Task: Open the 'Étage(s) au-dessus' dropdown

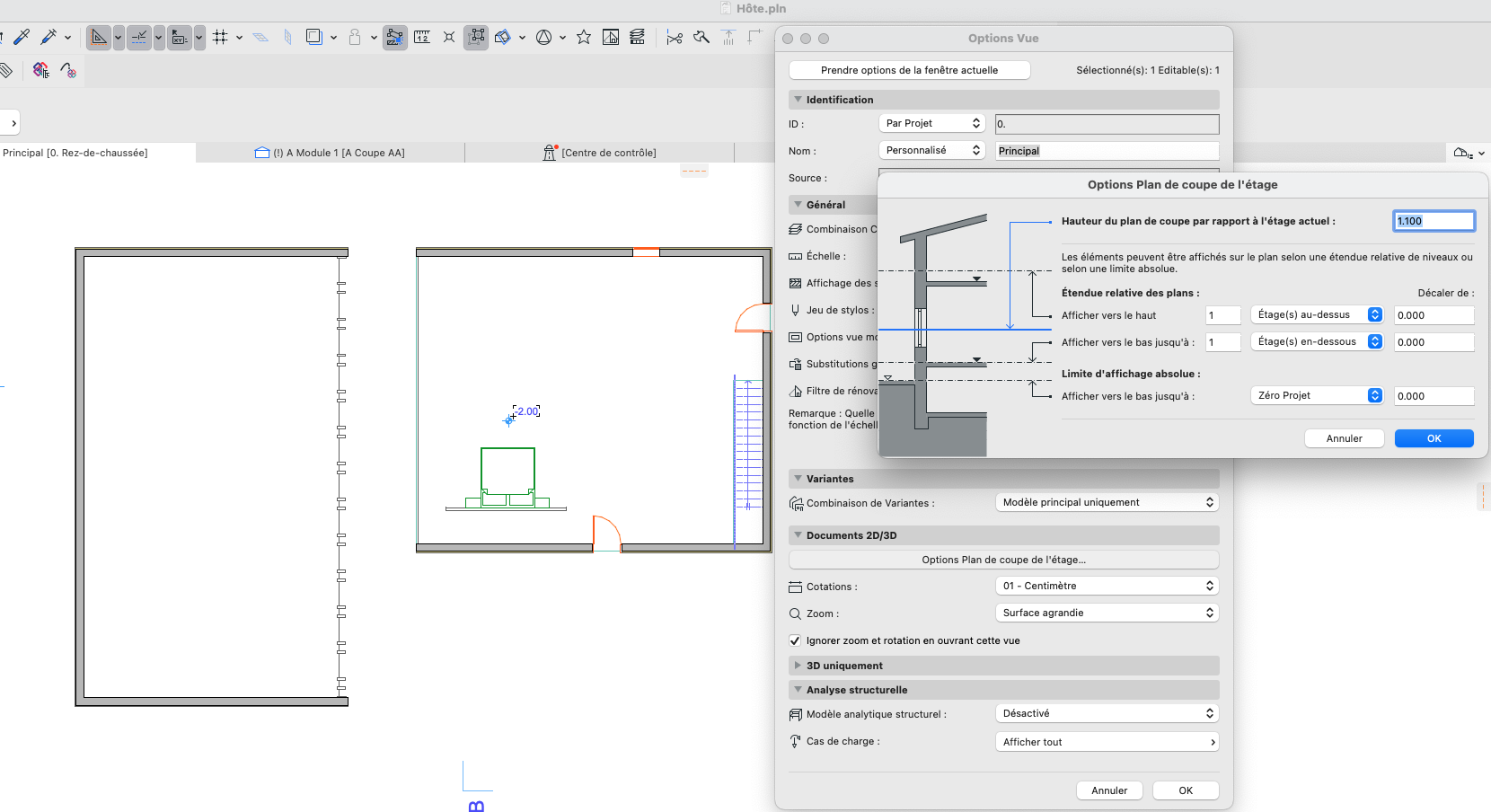Action: (x=1317, y=314)
